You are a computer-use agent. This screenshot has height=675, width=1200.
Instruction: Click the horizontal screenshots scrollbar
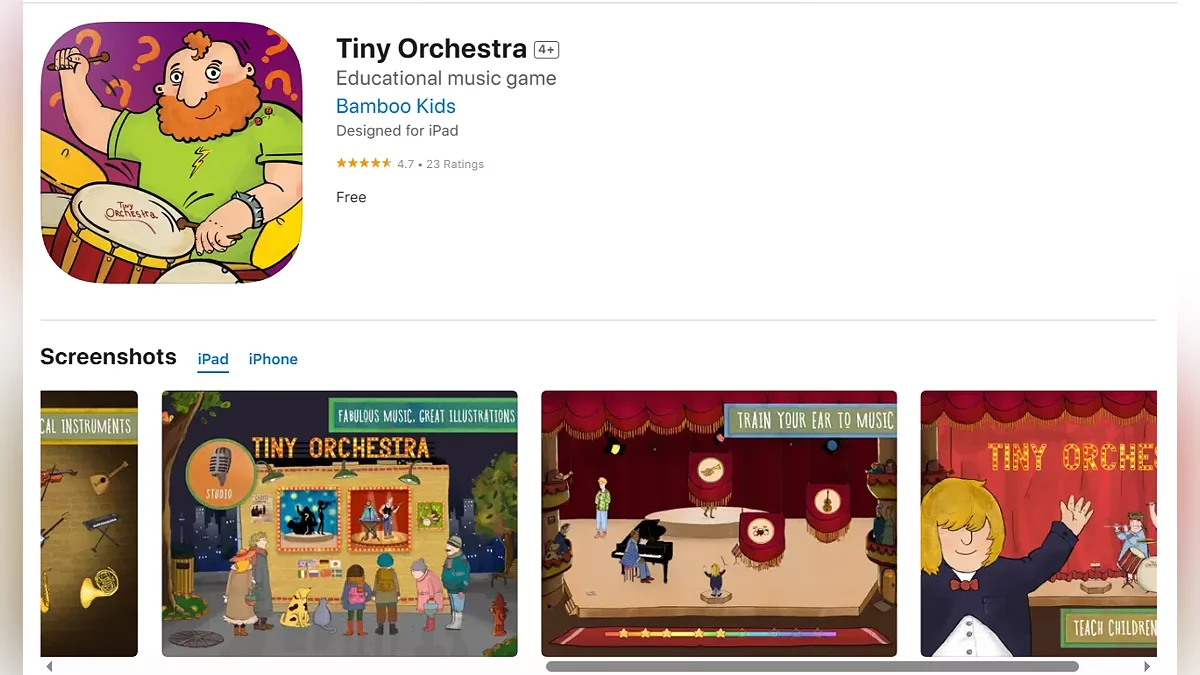pyautogui.click(x=812, y=666)
